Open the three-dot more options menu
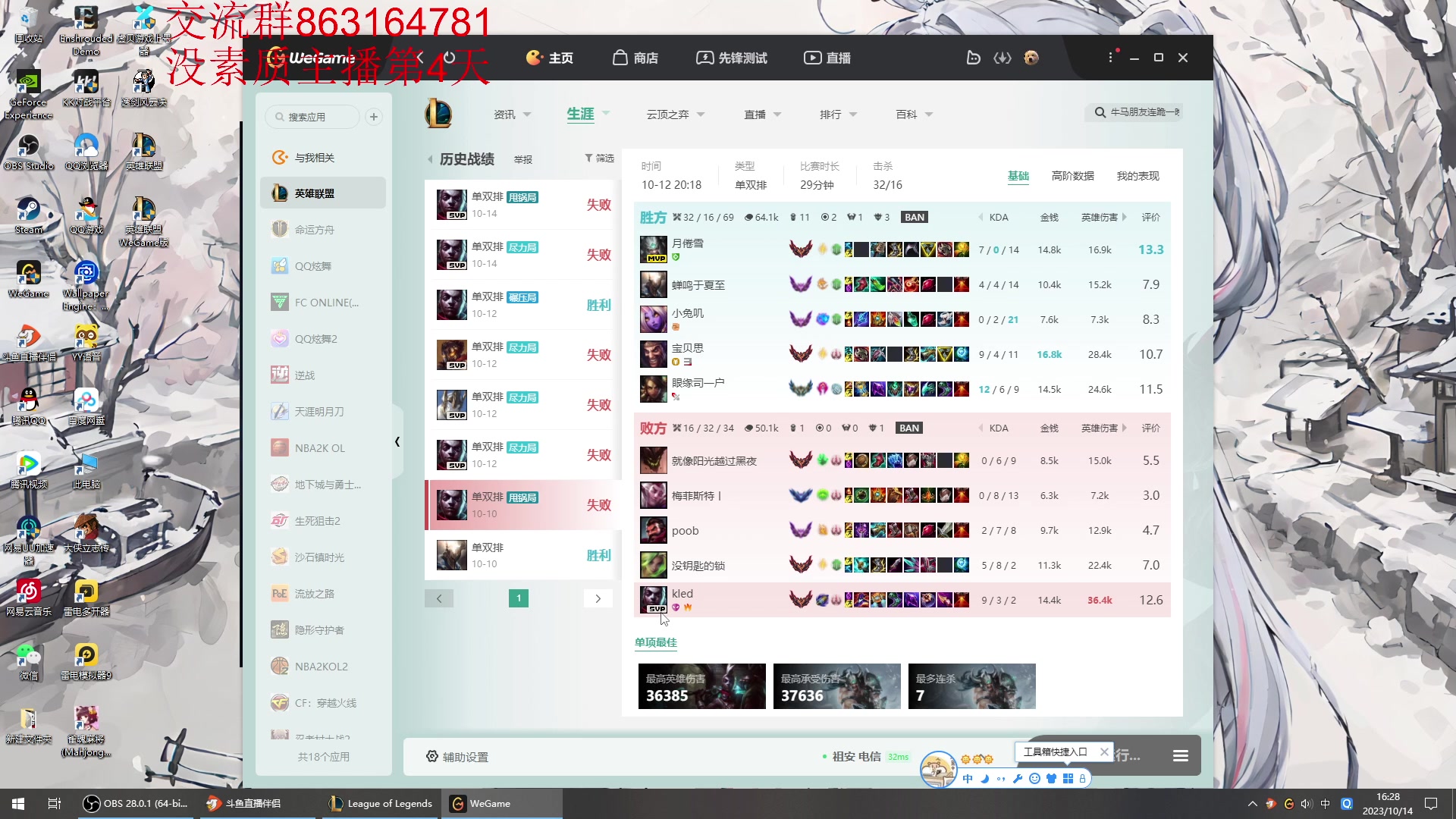1456x819 pixels. pos(1110,58)
